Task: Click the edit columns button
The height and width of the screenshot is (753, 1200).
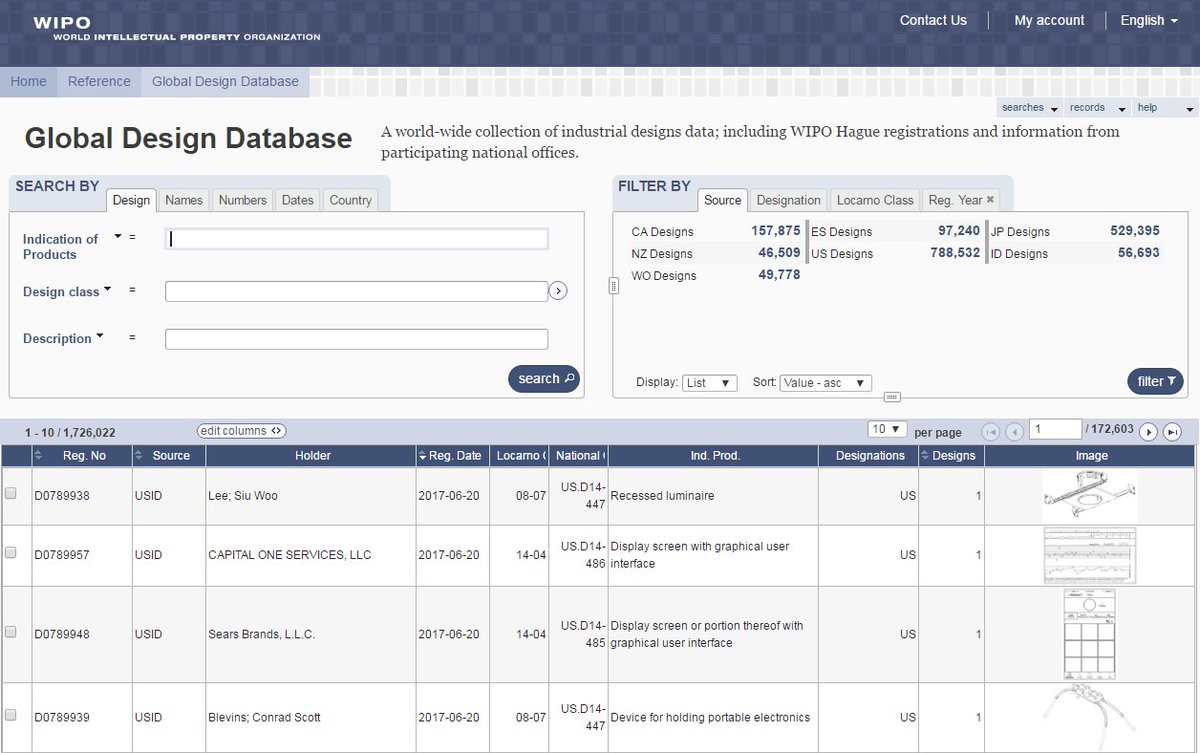Action: pos(242,431)
